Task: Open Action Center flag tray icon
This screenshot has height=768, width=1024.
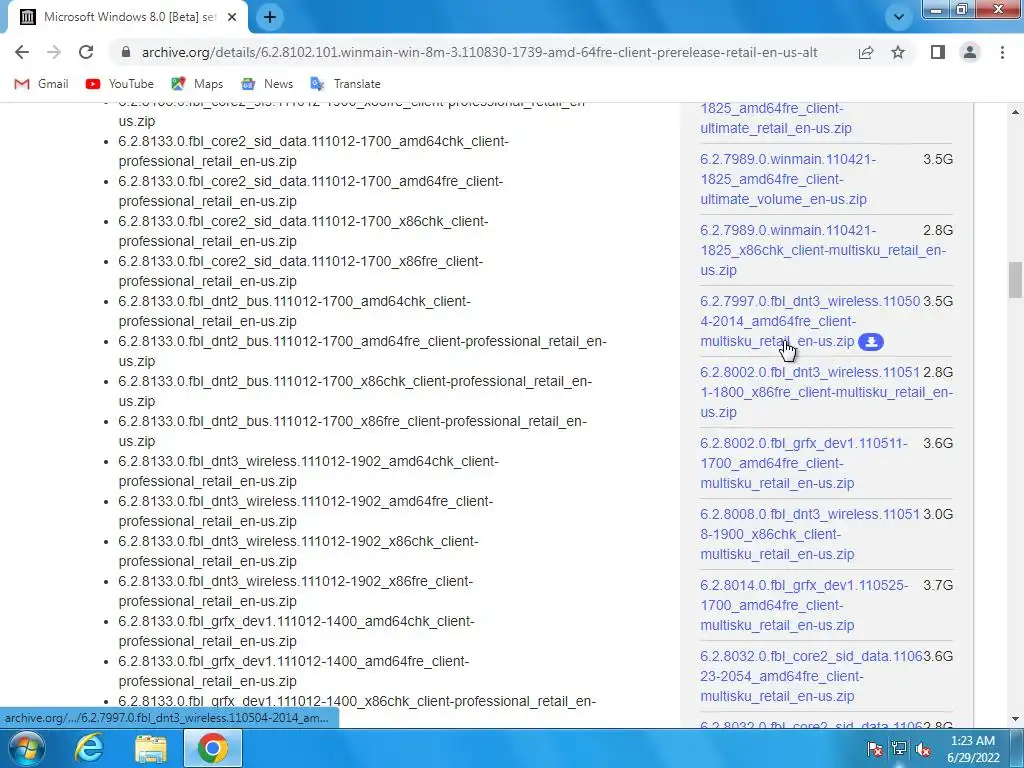Action: click(x=875, y=748)
